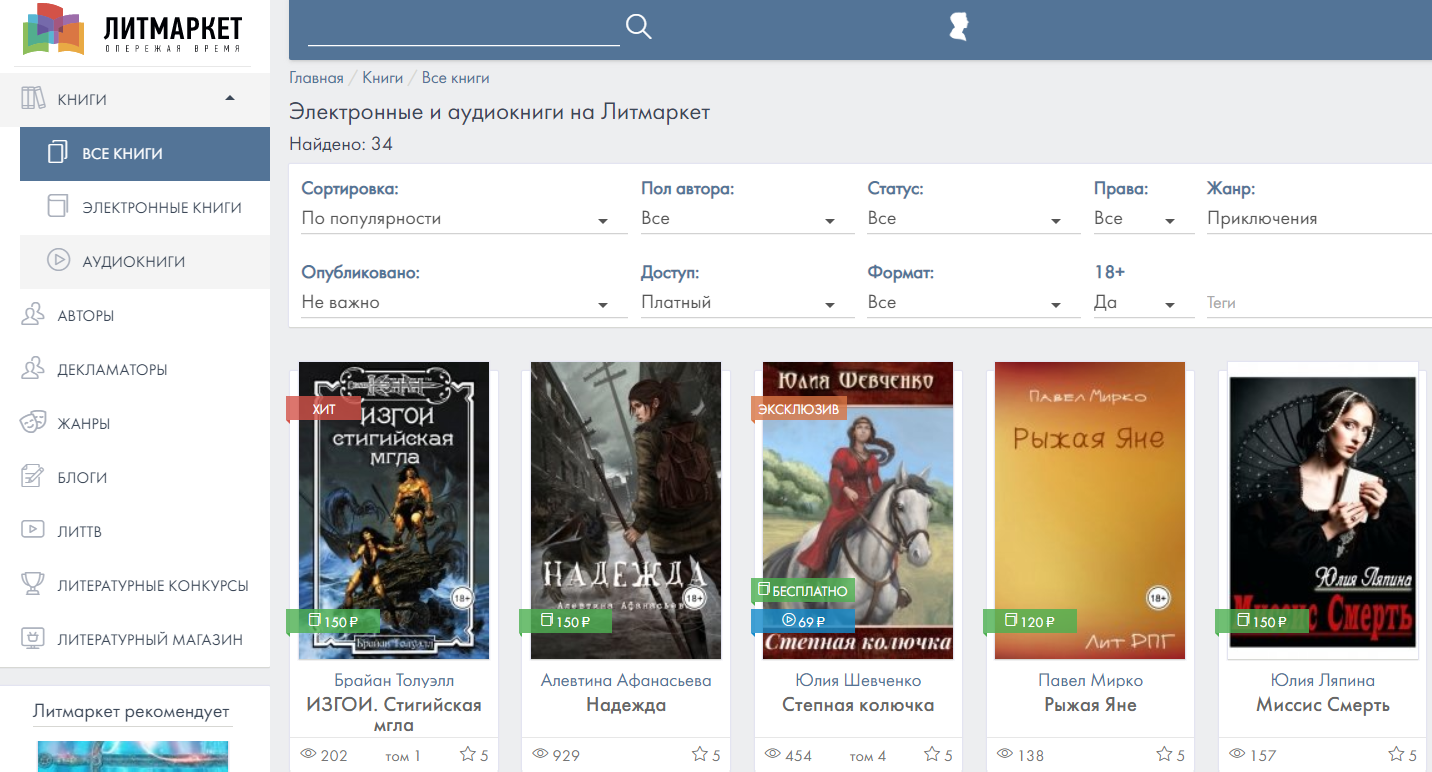The width and height of the screenshot is (1432, 772).
Task: Open book title Рыжая Яне
Action: 1090,705
